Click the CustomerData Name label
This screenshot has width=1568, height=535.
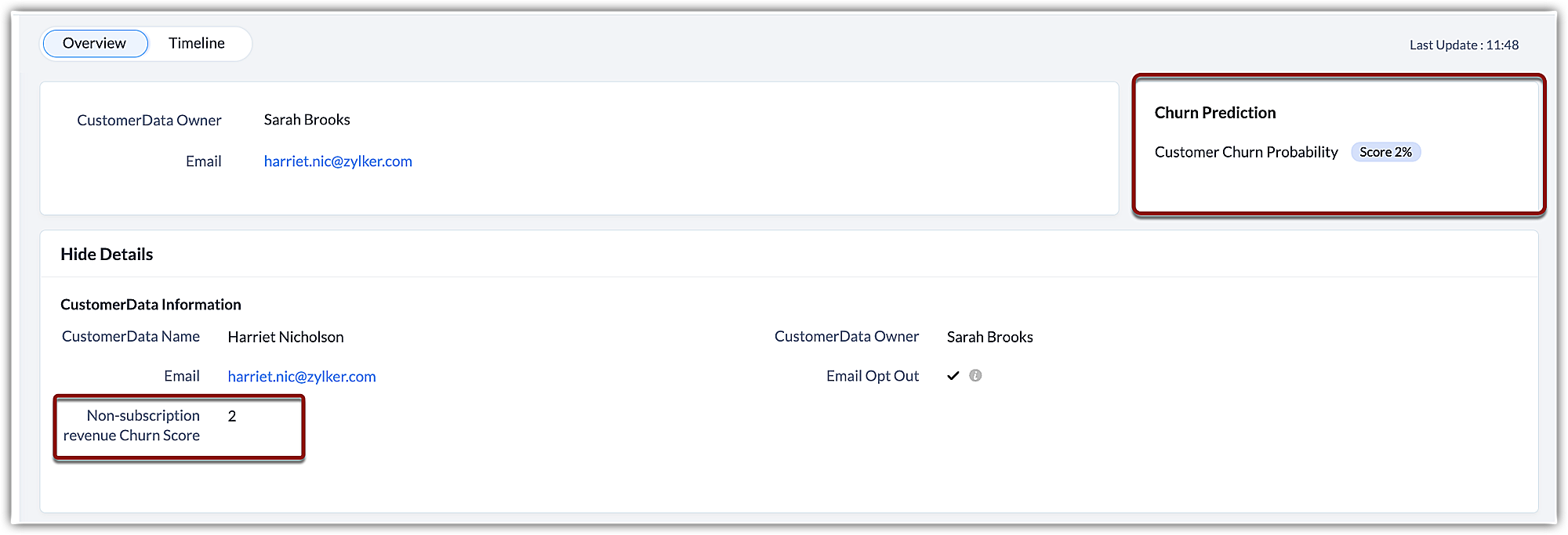point(131,337)
